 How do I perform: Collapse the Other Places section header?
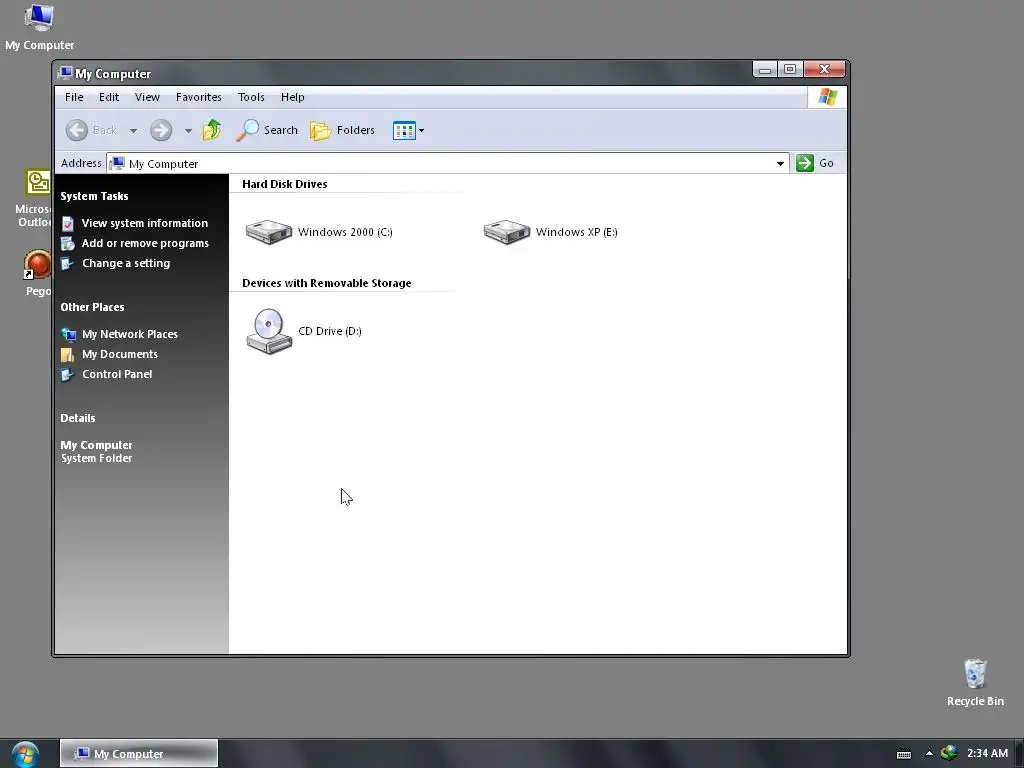92,307
